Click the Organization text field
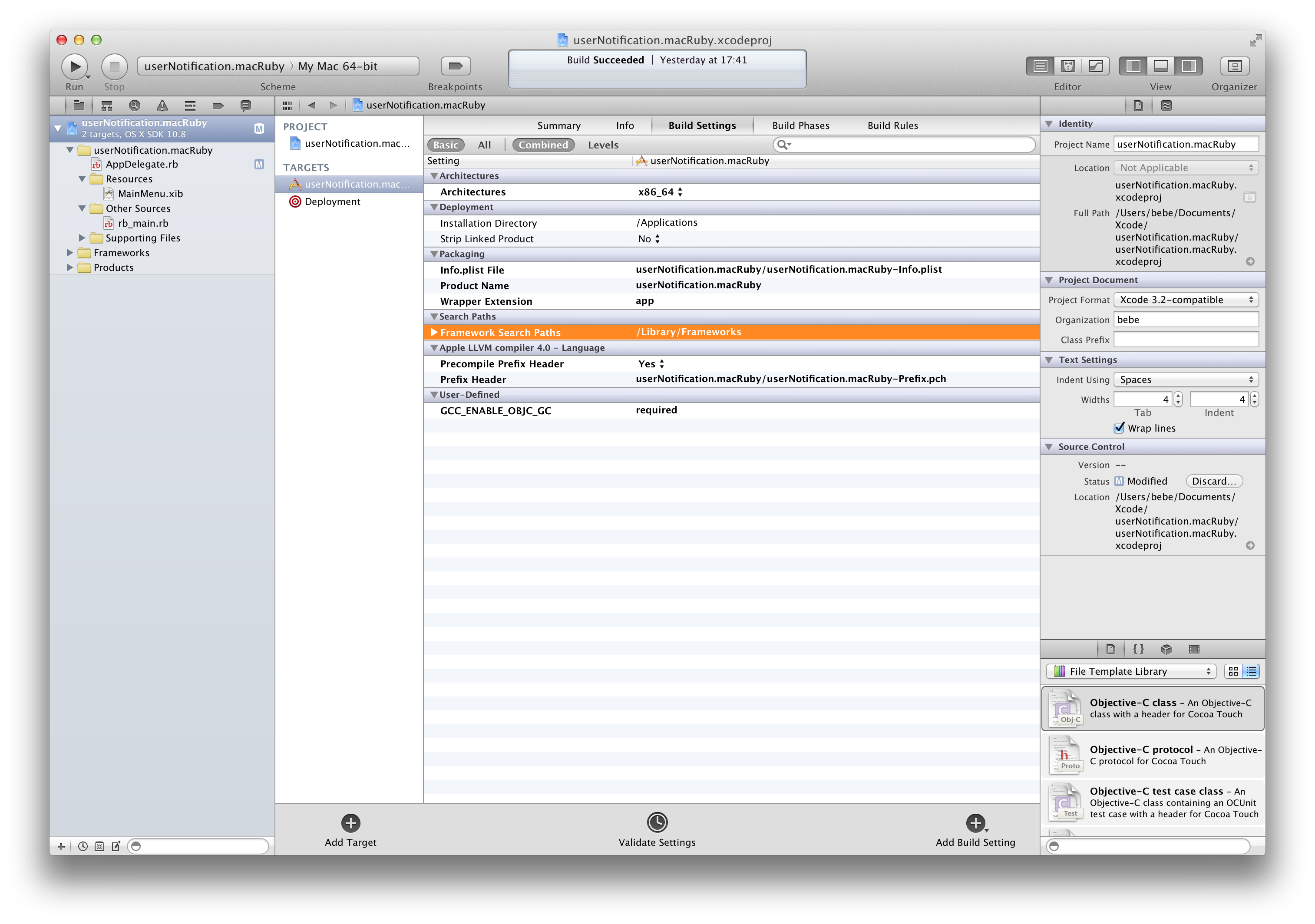This screenshot has height=924, width=1315. (x=1186, y=320)
